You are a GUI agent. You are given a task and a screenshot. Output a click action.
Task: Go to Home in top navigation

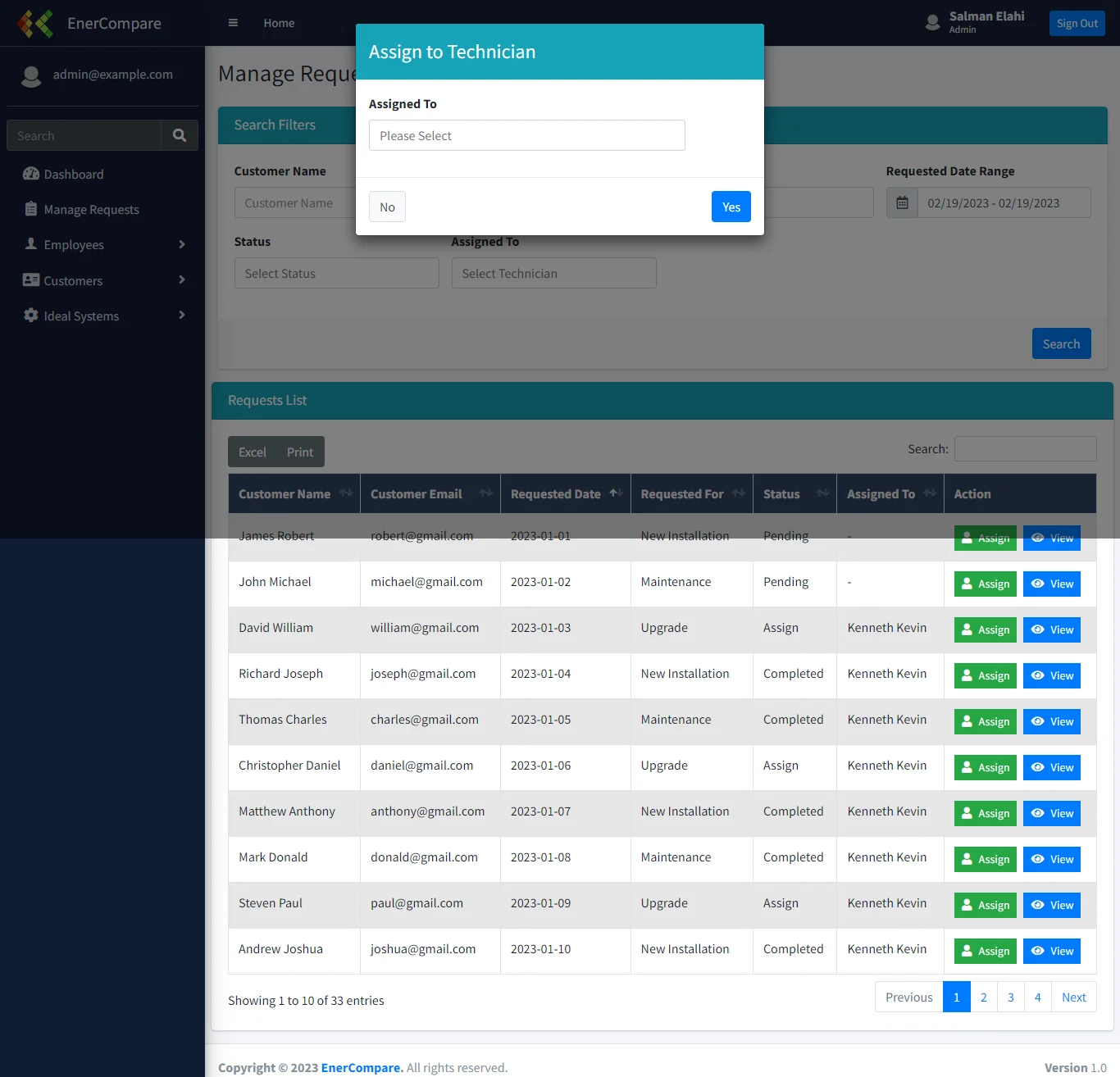[279, 23]
